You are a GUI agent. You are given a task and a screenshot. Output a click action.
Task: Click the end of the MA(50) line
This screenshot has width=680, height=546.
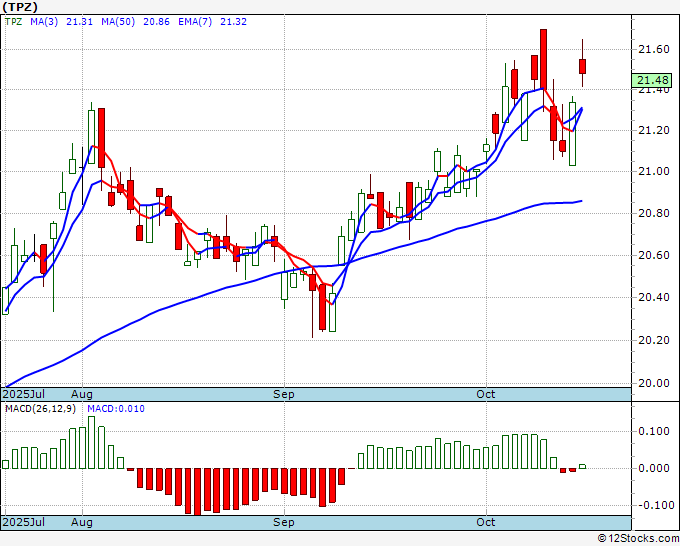pyautogui.click(x=582, y=201)
